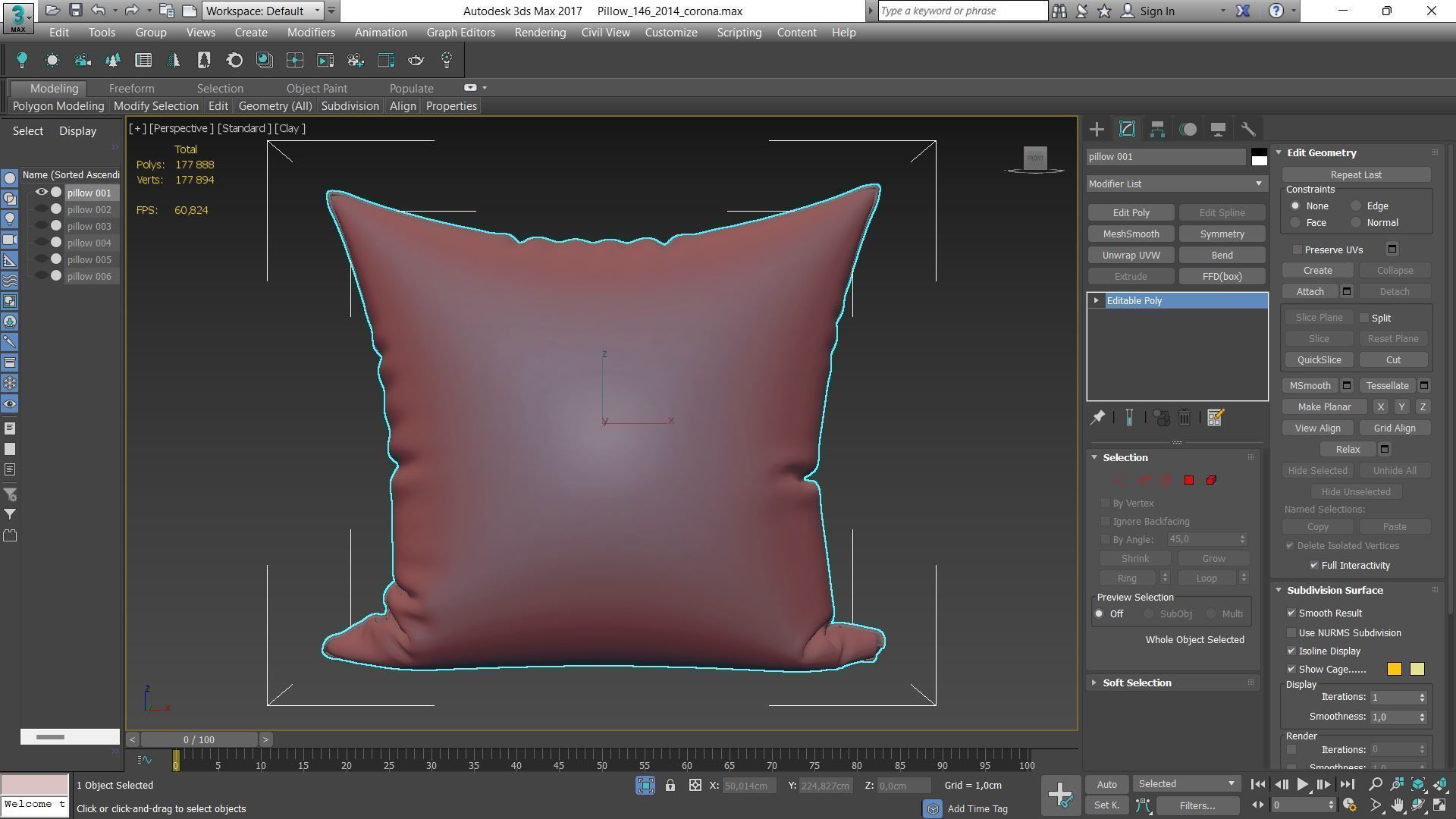Screen dimensions: 1456x819
Task: Open the Modifier List dropdown
Action: pos(1176,184)
